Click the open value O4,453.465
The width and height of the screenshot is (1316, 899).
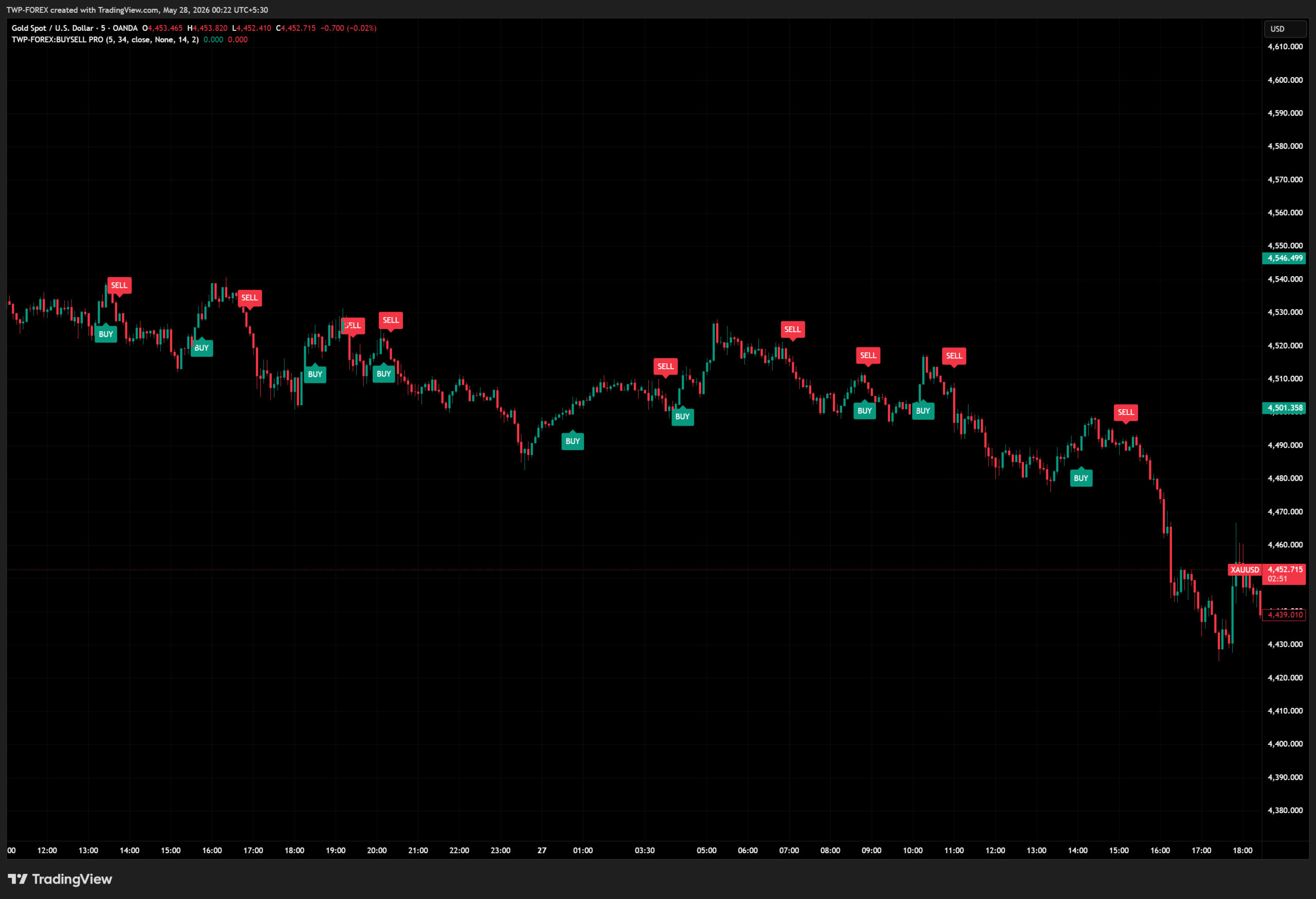[x=162, y=28]
